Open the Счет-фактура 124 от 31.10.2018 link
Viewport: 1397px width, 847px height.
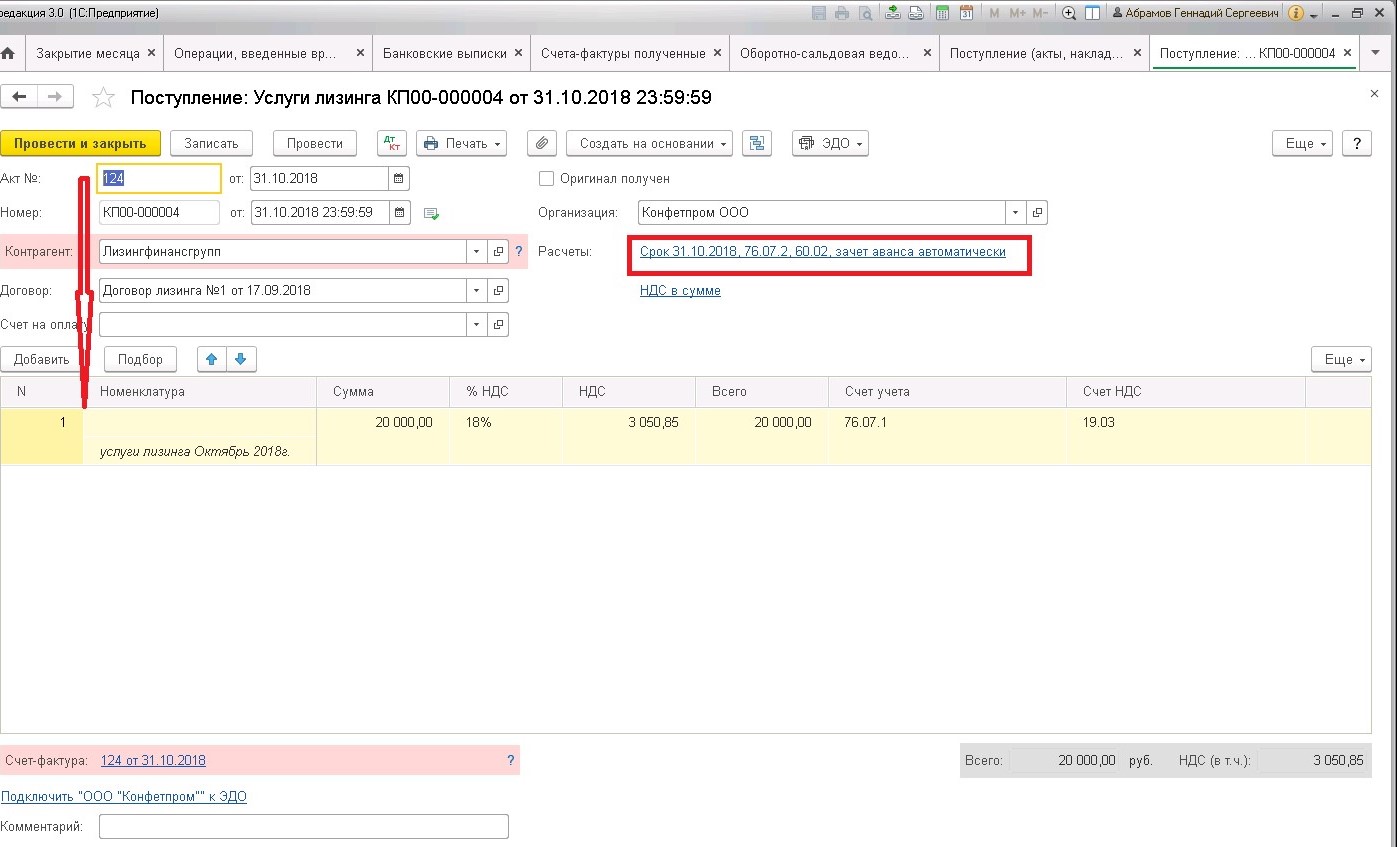click(x=153, y=760)
